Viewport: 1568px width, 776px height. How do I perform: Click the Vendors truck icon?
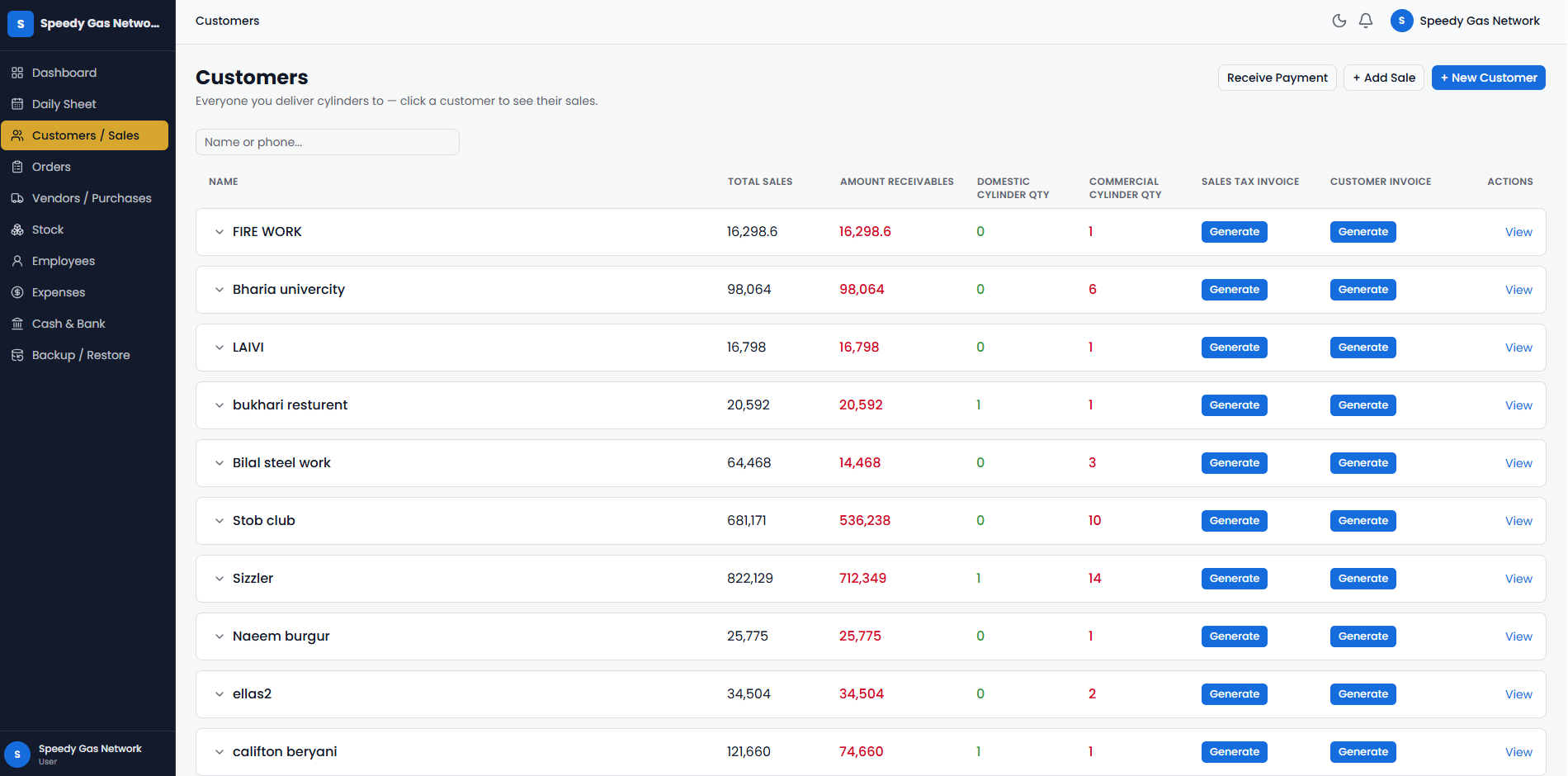tap(17, 198)
